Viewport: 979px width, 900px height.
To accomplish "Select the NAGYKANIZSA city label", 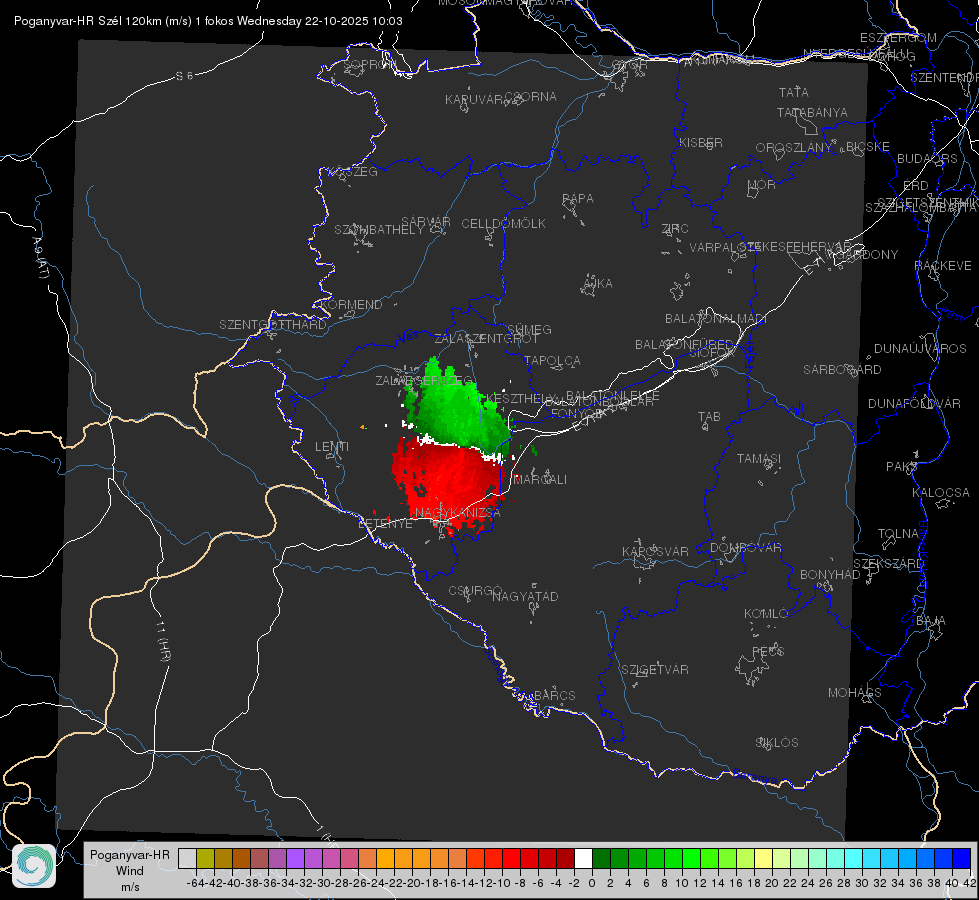I will tap(458, 513).
